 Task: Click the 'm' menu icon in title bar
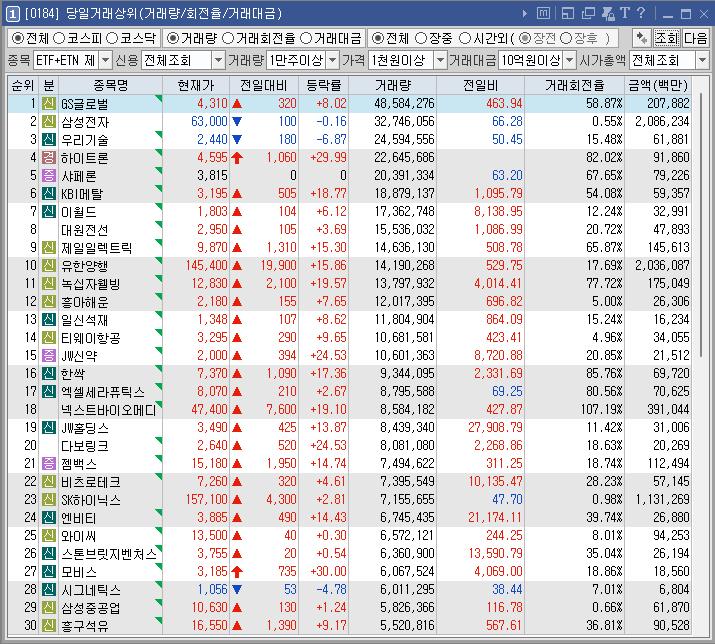(x=543, y=13)
